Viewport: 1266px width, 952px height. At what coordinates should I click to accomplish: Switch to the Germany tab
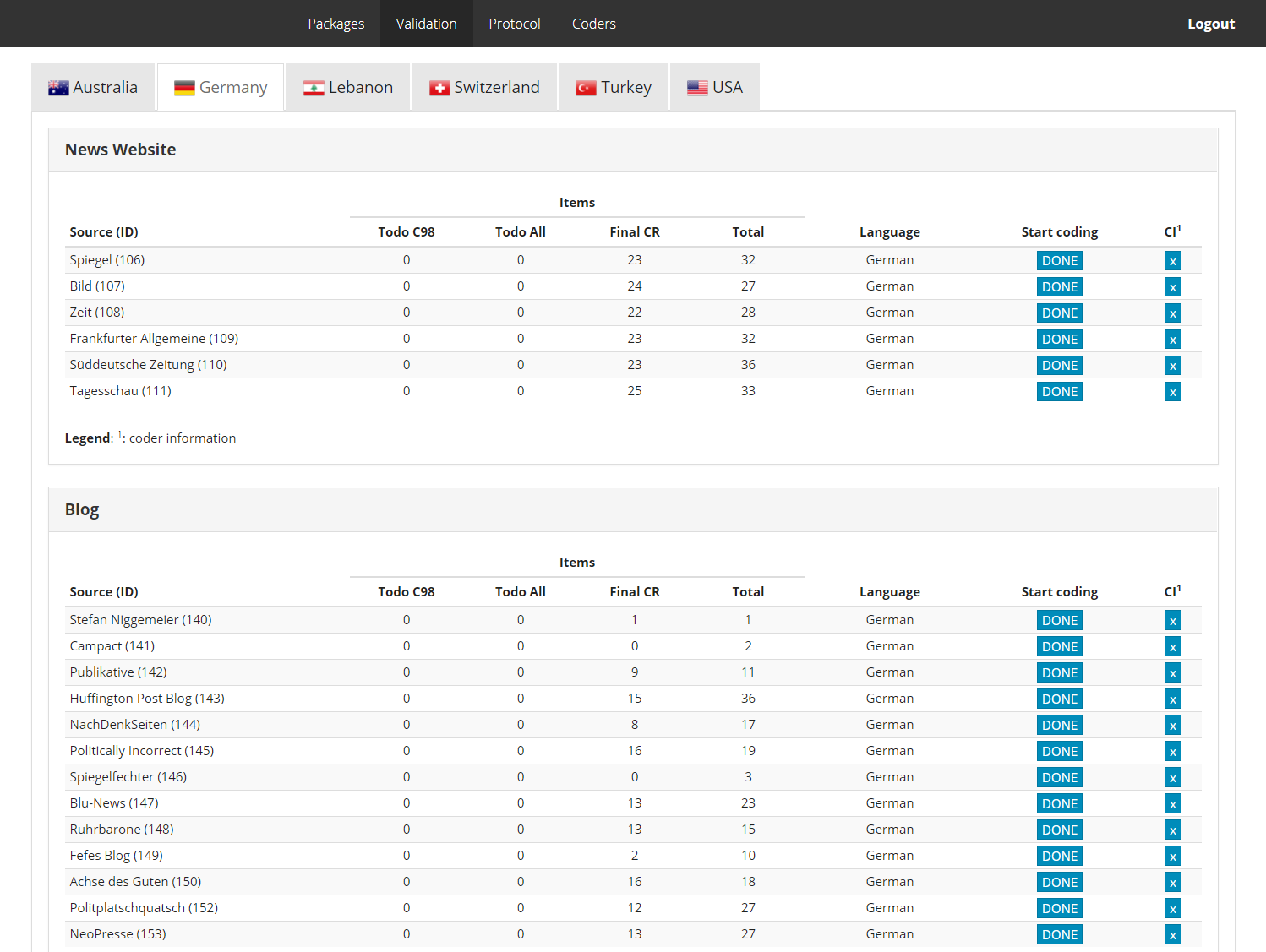tap(221, 87)
